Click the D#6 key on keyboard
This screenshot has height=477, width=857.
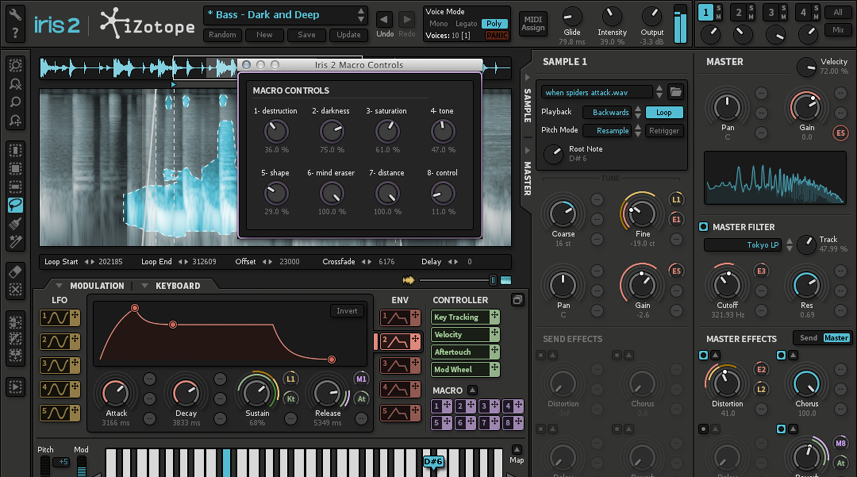433,462
